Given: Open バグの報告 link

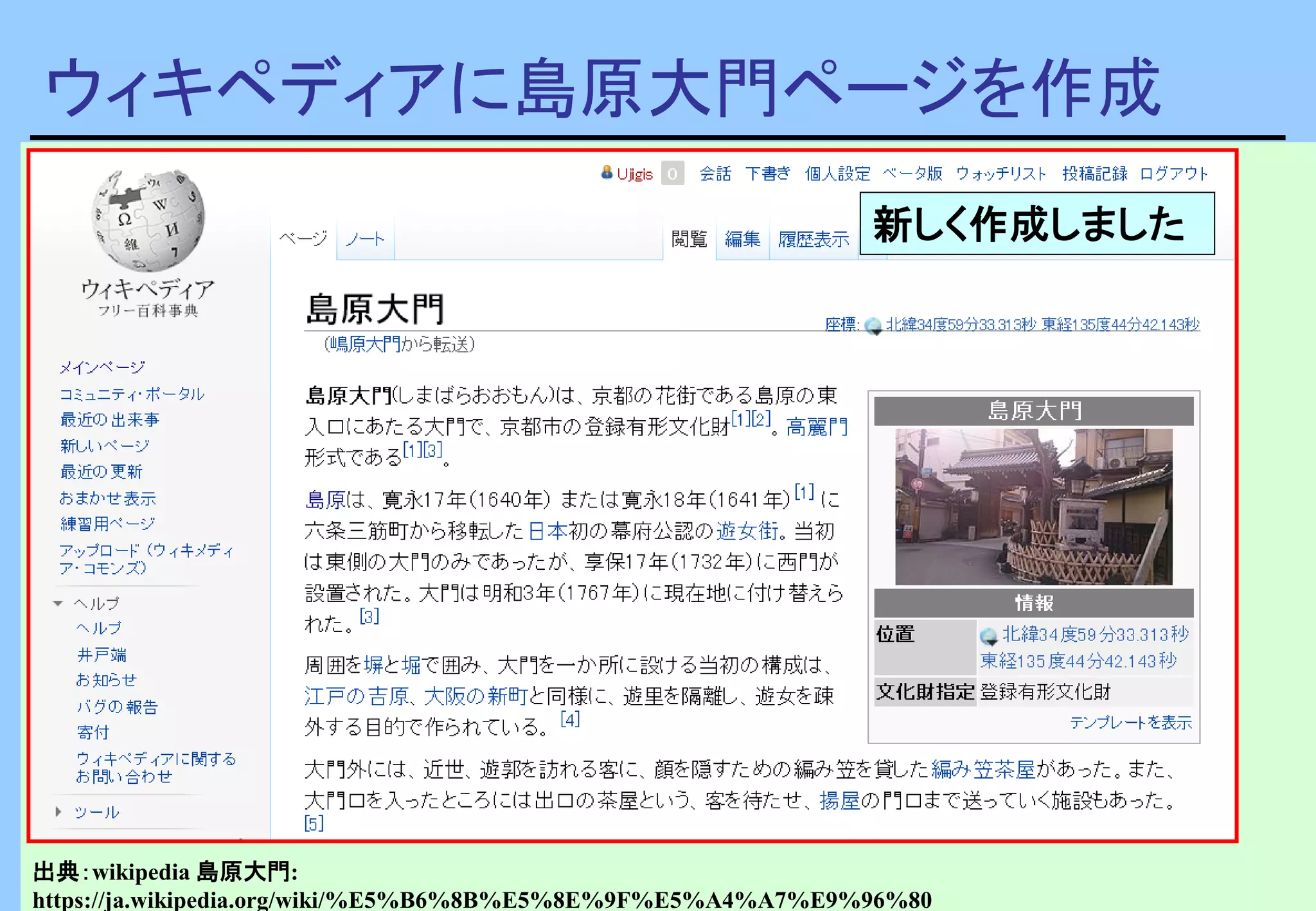Looking at the screenshot, I should (117, 707).
